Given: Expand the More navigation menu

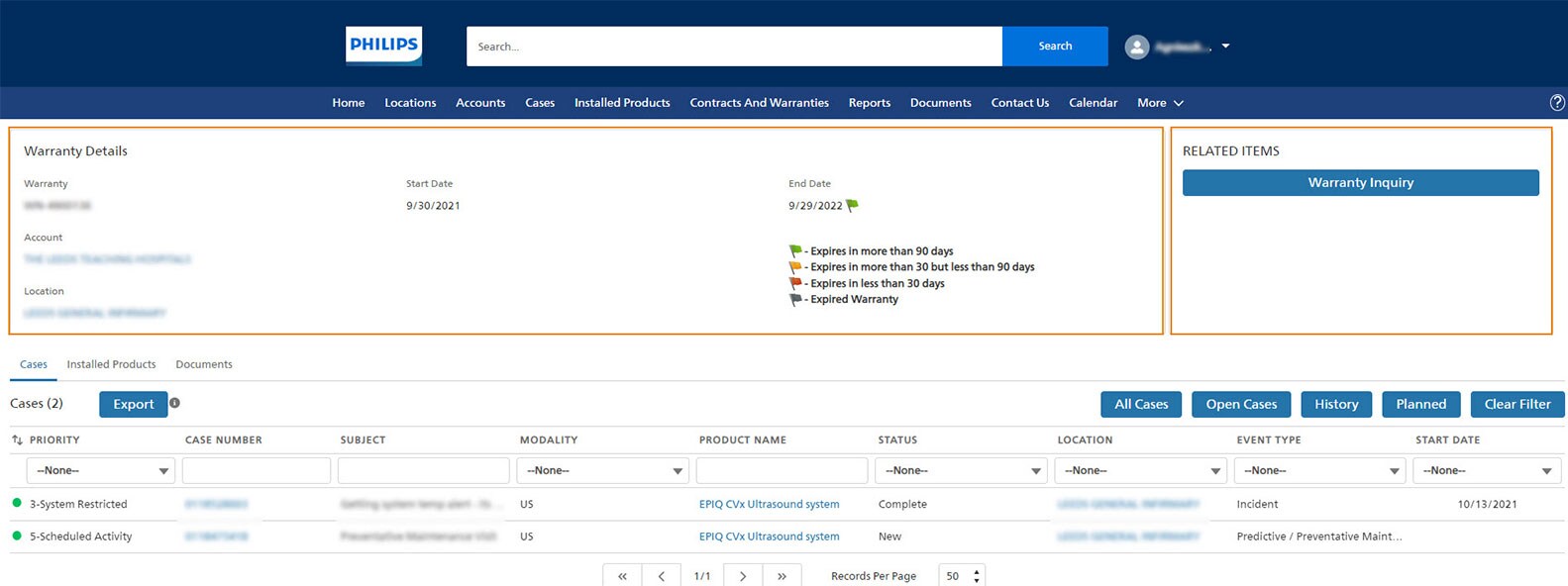Looking at the screenshot, I should [1160, 103].
